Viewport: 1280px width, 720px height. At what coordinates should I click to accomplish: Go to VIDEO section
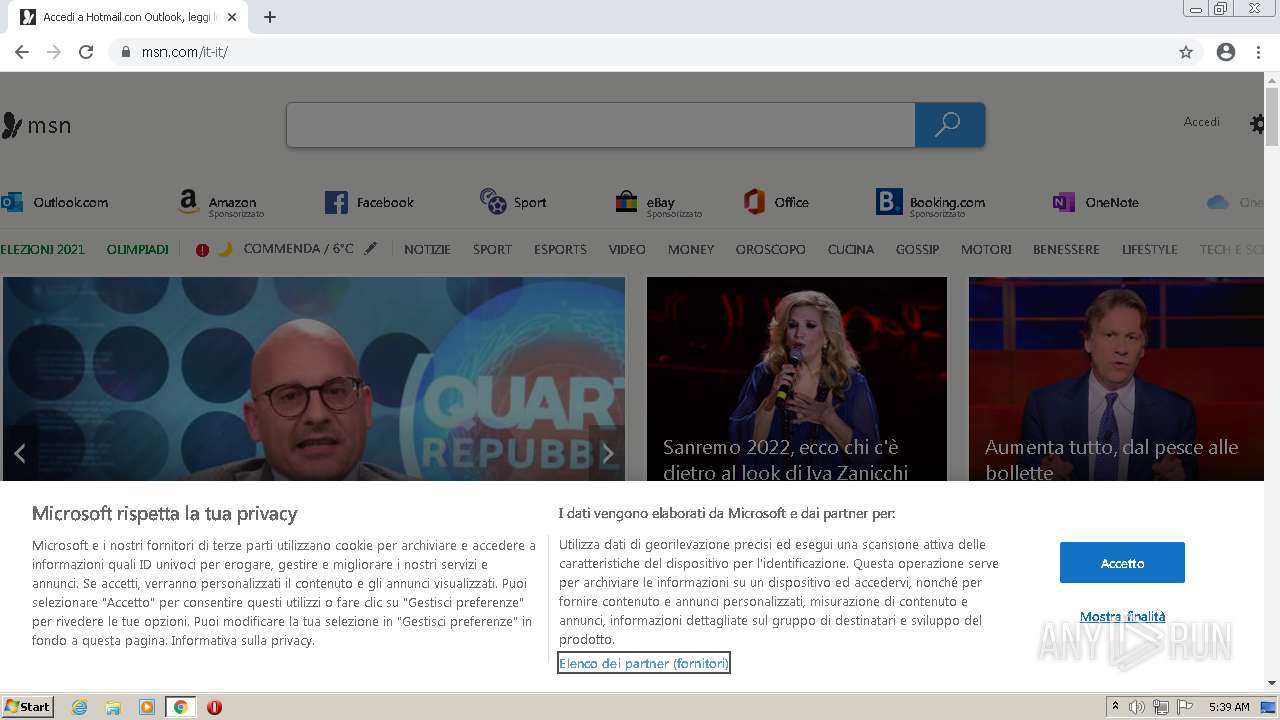coord(627,249)
